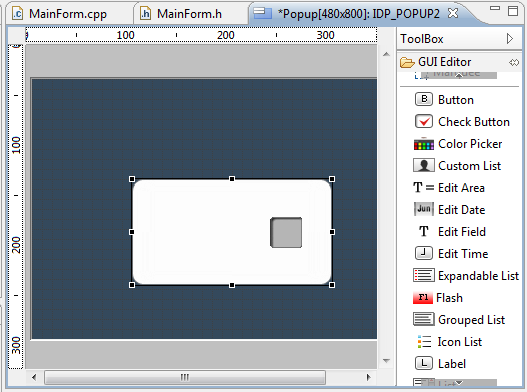The height and width of the screenshot is (392, 527).
Task: Click the 200 mark on vertical ruler
Action: [16, 245]
